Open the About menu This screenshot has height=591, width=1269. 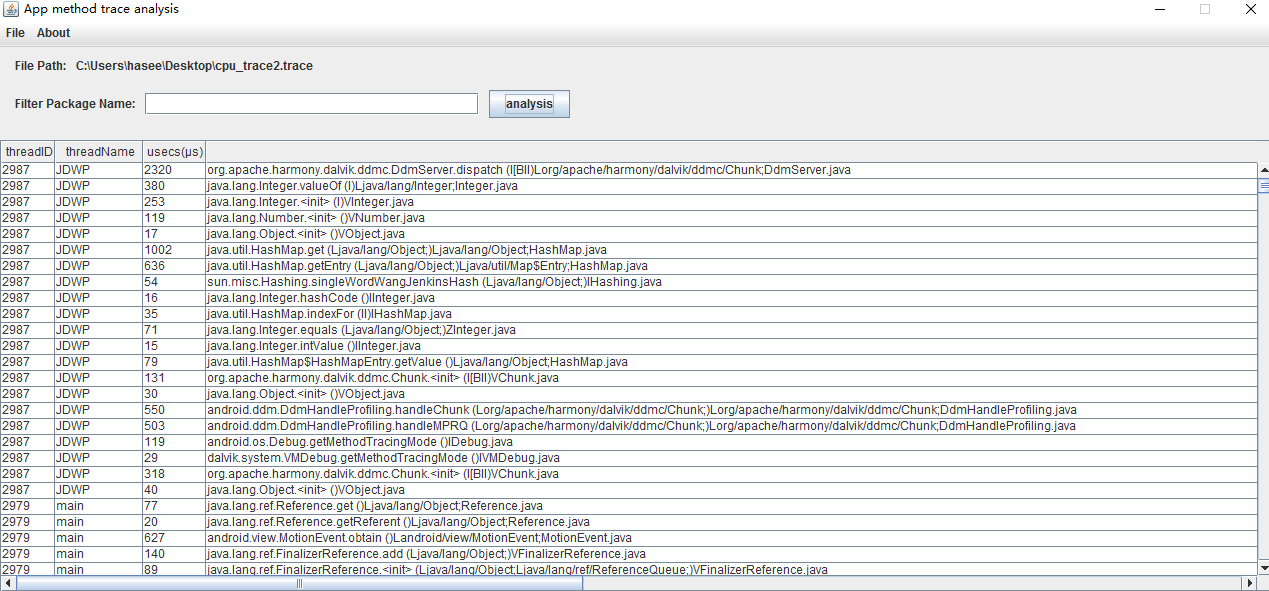[x=54, y=33]
